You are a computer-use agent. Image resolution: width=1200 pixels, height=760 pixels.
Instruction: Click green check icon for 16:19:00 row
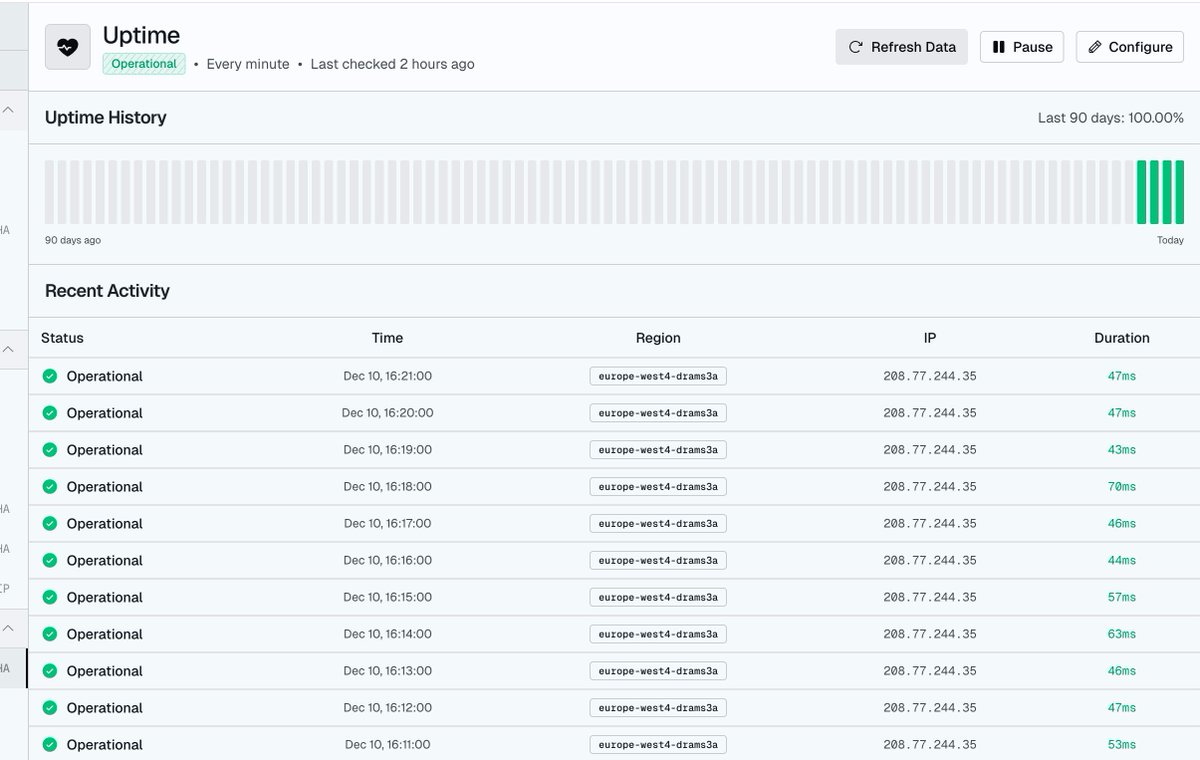(50, 450)
